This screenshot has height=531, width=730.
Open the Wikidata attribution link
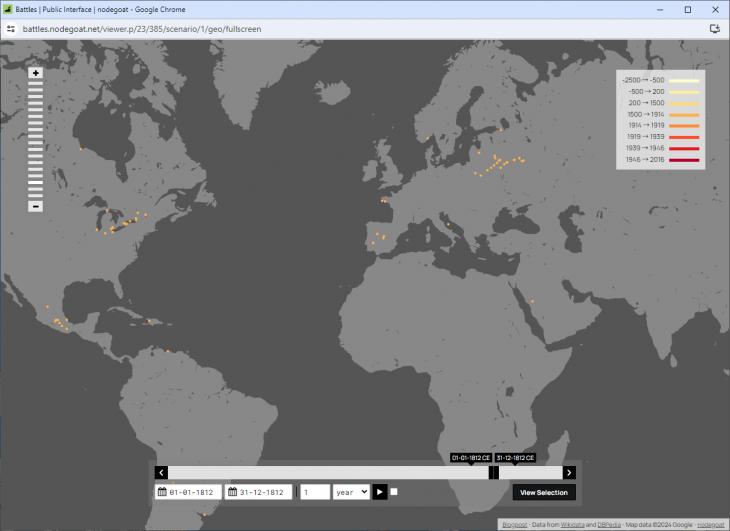click(x=572, y=525)
